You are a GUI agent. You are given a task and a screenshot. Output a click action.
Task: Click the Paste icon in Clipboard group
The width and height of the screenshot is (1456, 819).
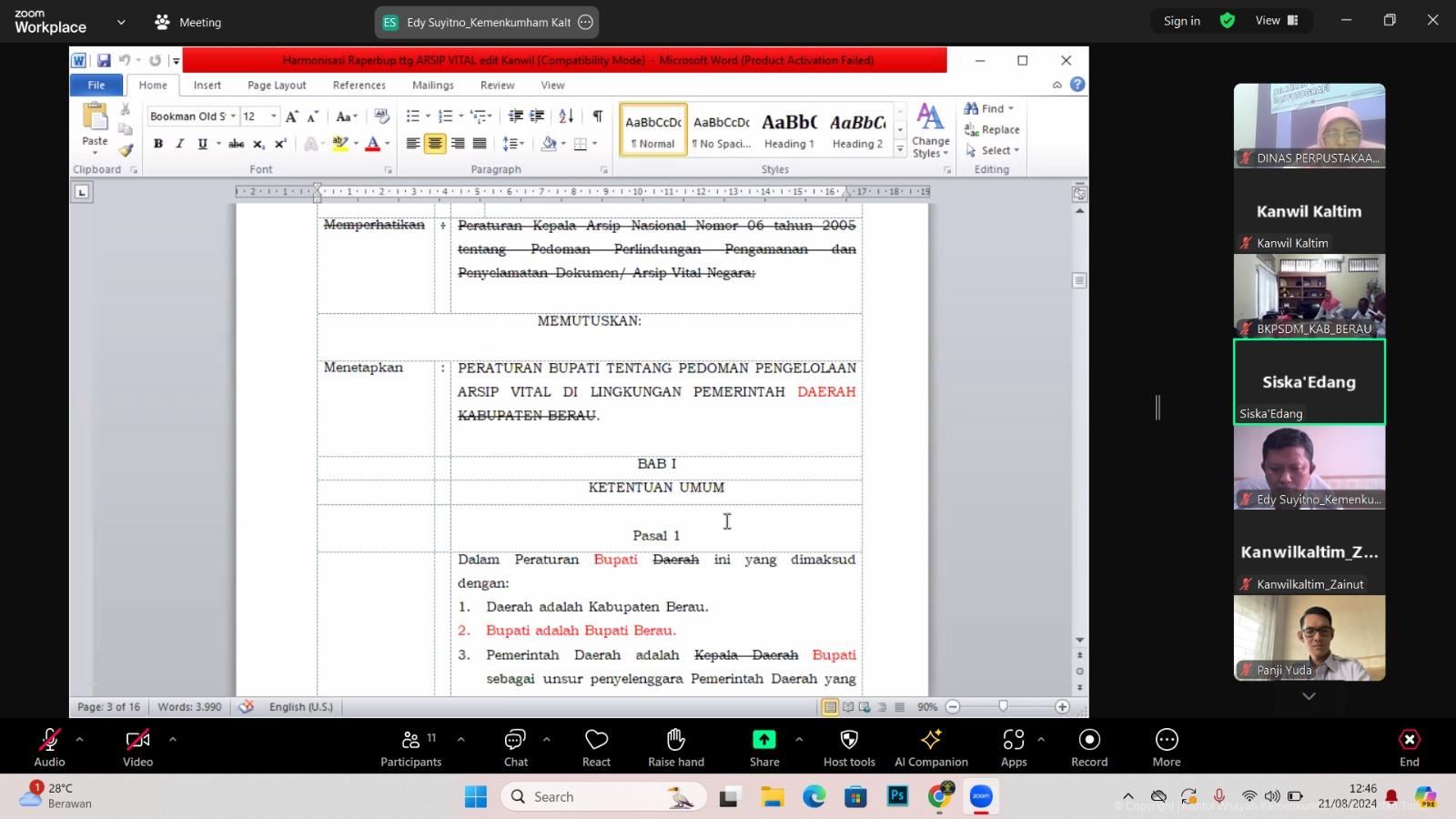click(x=95, y=116)
